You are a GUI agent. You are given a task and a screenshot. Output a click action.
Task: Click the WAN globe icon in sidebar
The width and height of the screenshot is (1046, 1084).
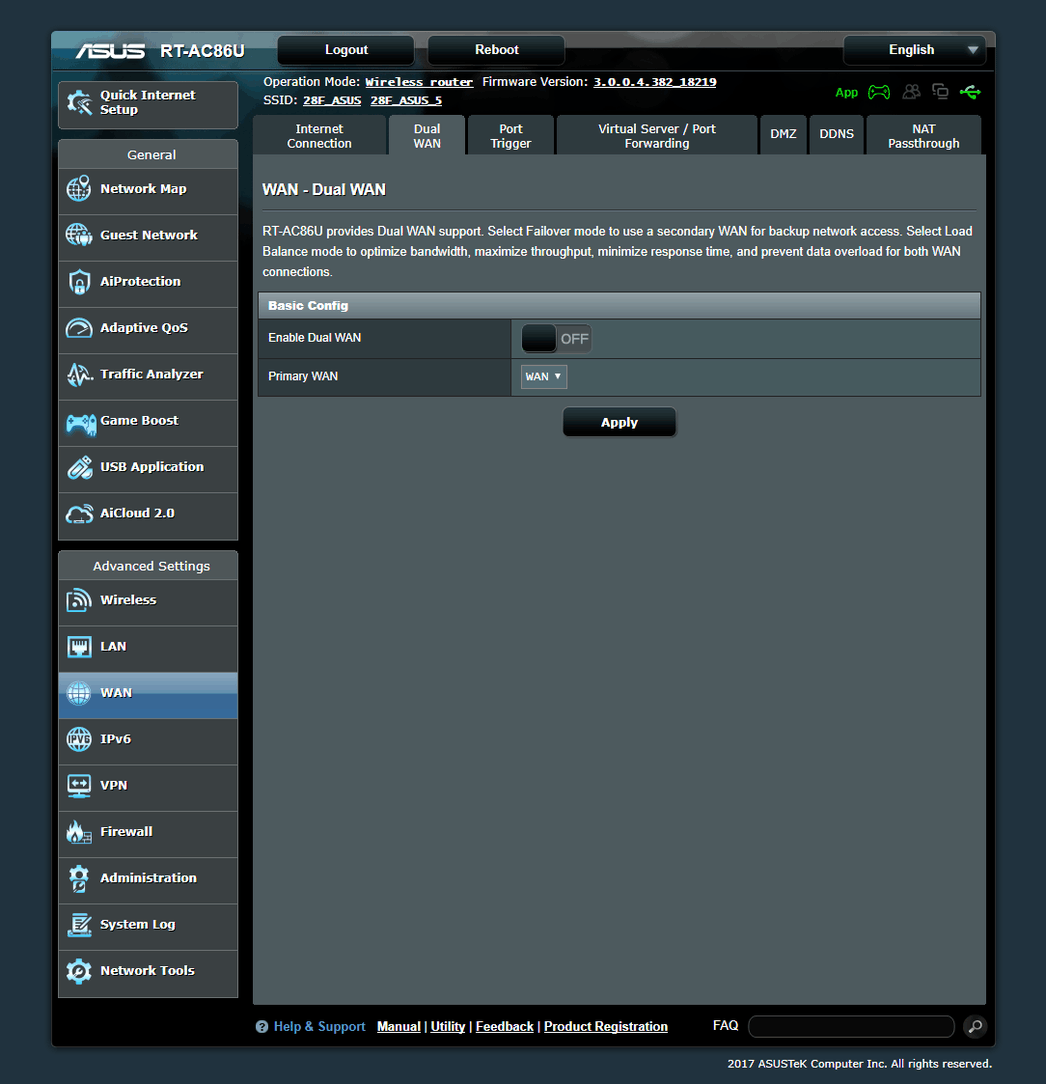(79, 693)
